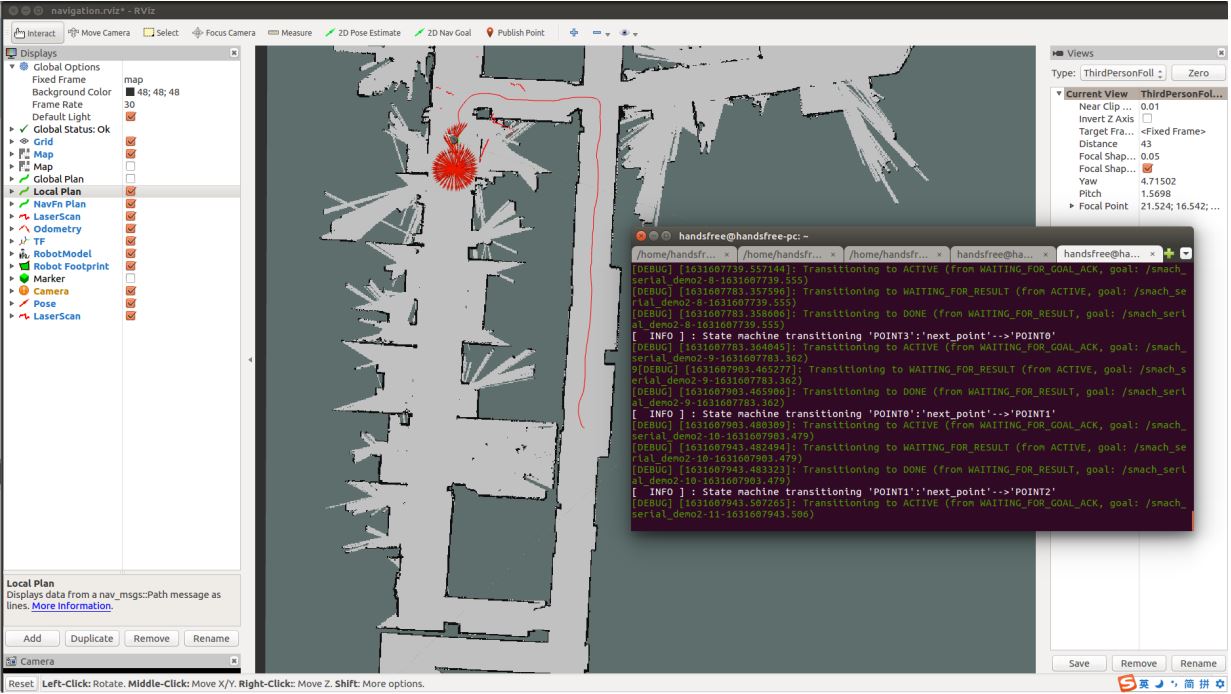Open the More Information link
The width and height of the screenshot is (1231, 694).
point(71,606)
